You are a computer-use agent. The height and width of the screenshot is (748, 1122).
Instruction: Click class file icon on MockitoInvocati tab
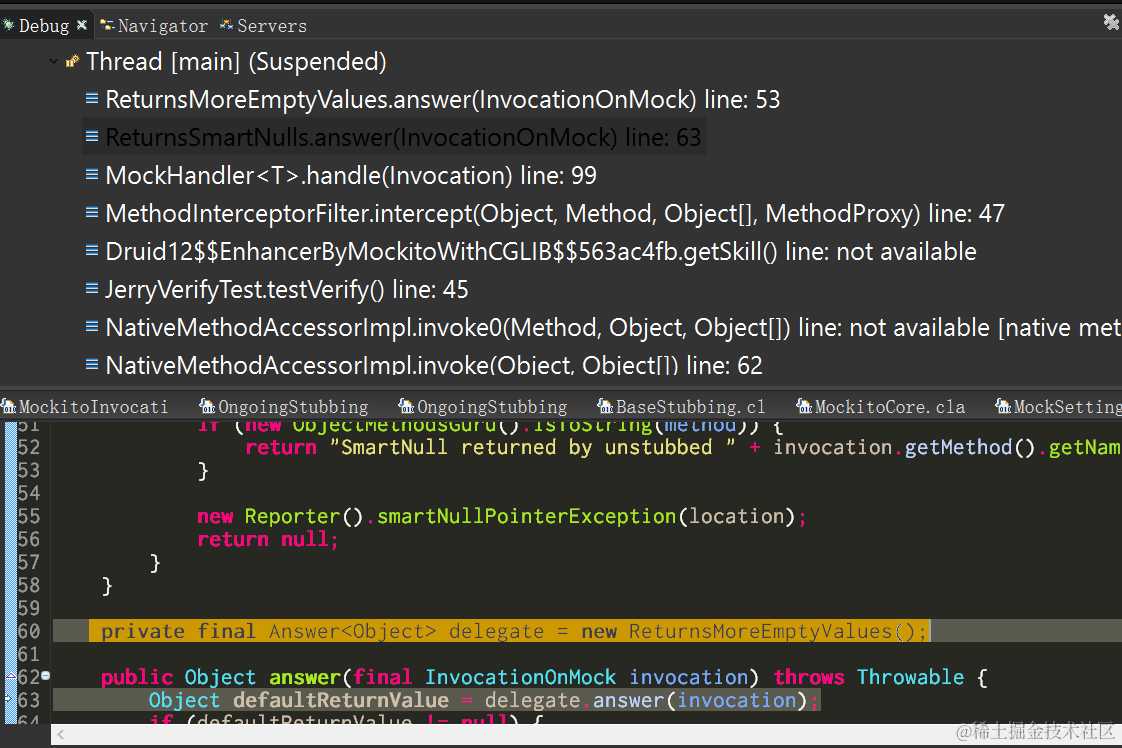9,407
